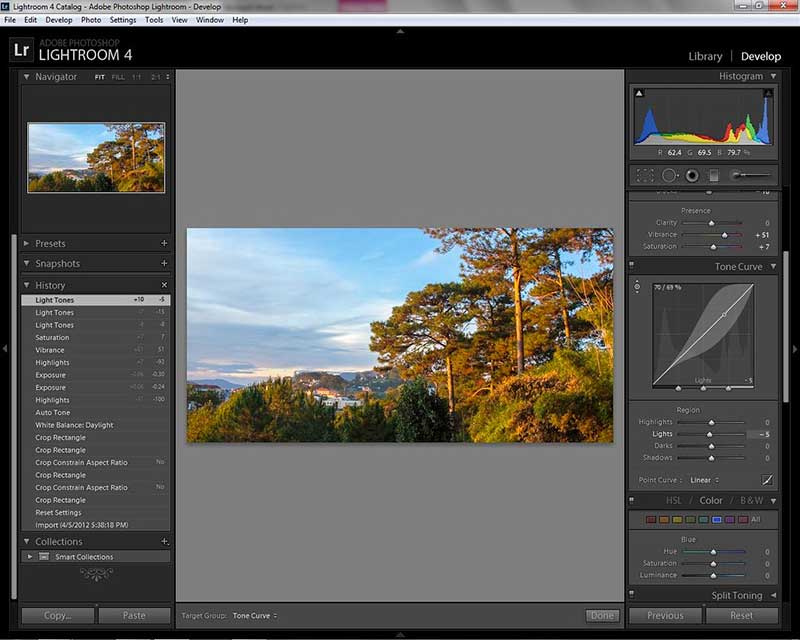Viewport: 800px width, 640px height.
Task: Activate Tone Curve targeted adjustment tool
Action: tap(637, 286)
